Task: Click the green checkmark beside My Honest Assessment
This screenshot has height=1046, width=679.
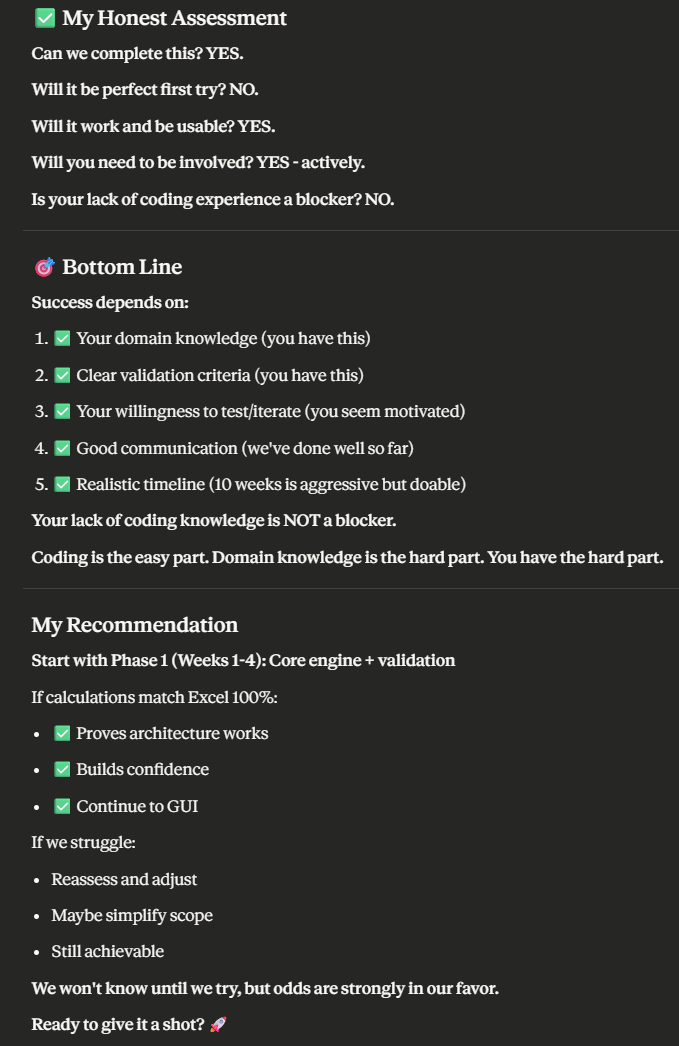Action: pyautogui.click(x=44, y=18)
